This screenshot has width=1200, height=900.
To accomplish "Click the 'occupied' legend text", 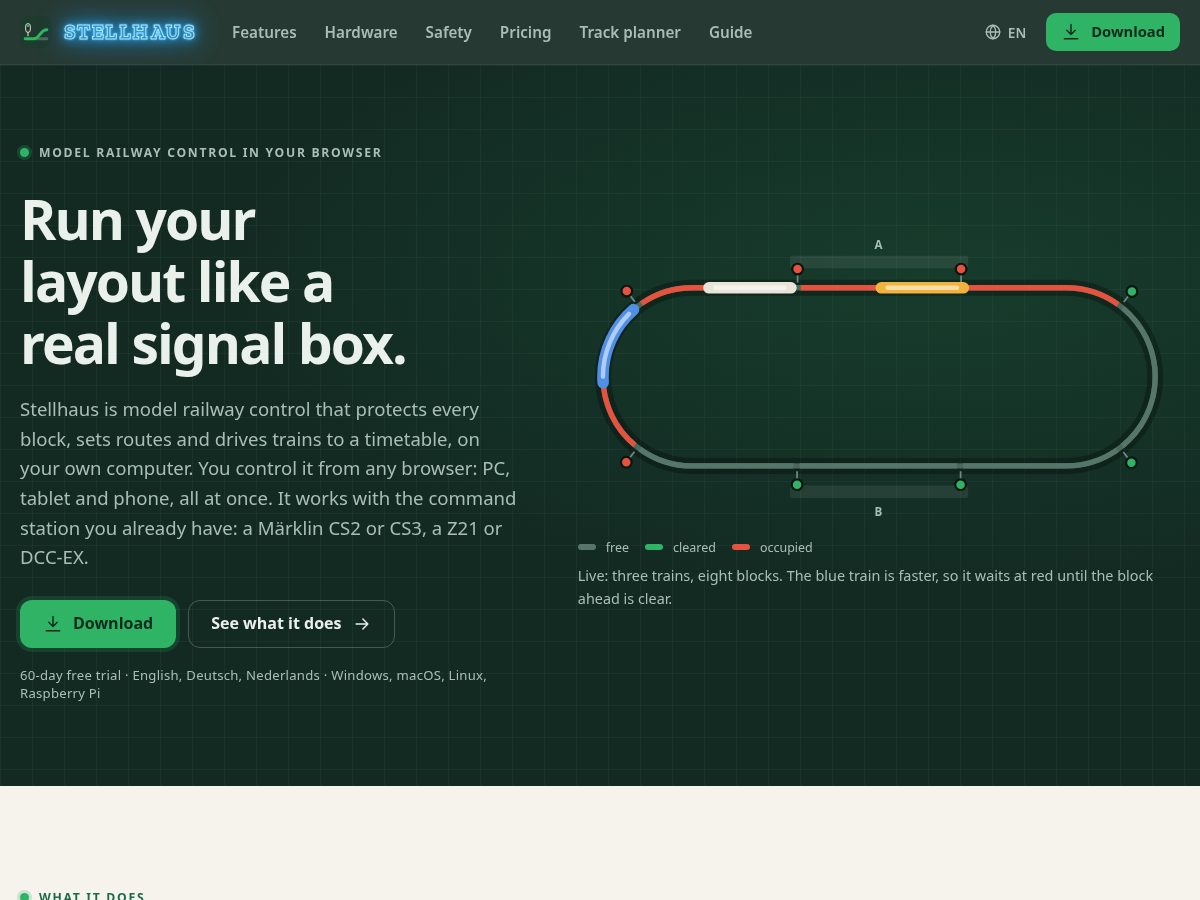I will [x=786, y=547].
